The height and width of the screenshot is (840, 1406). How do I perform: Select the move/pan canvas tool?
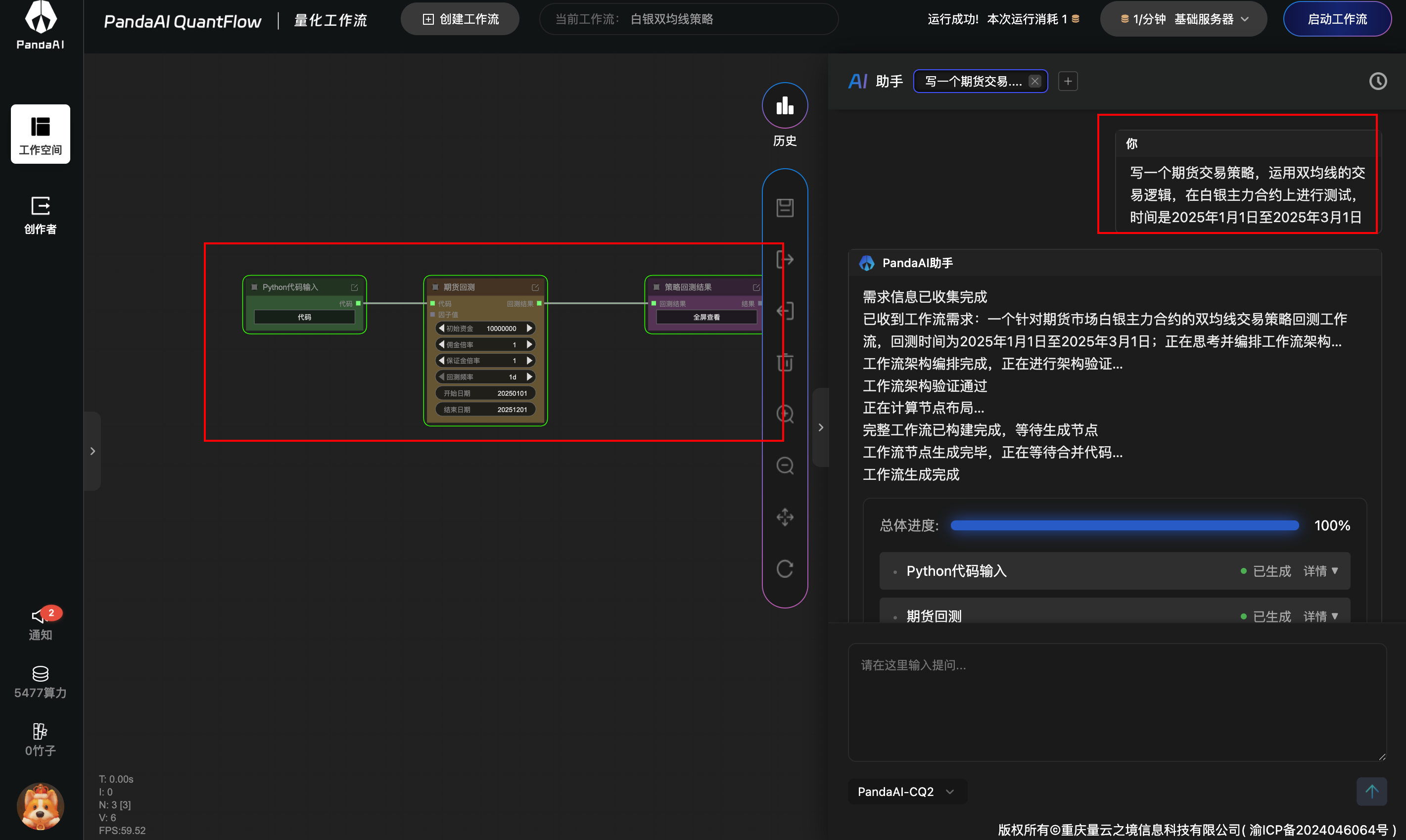pyautogui.click(x=785, y=517)
